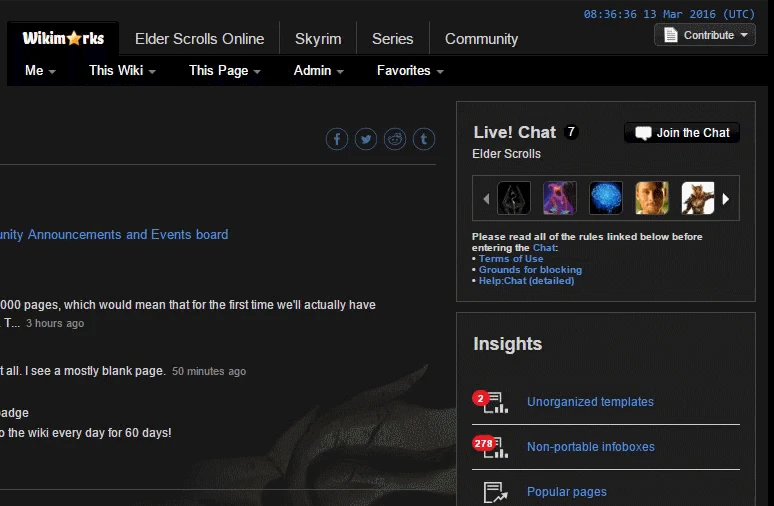774x506 pixels.
Task: Open the Terms of Use link
Action: pyautogui.click(x=511, y=259)
